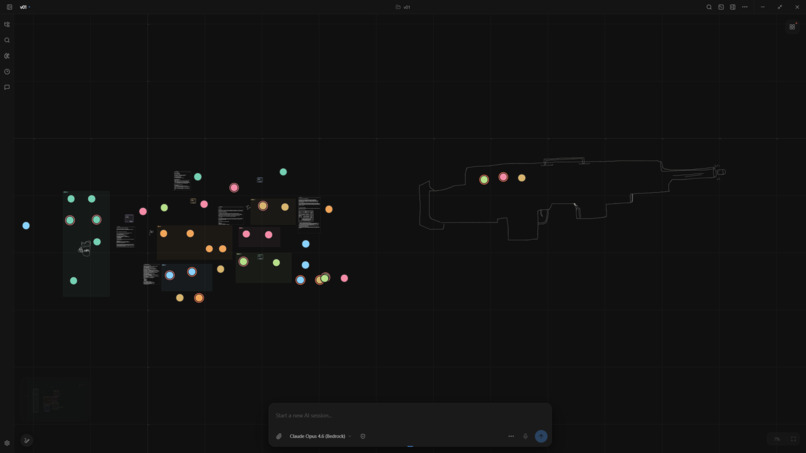Focus the Start a new AI session input
The height and width of the screenshot is (453, 806).
pos(410,415)
